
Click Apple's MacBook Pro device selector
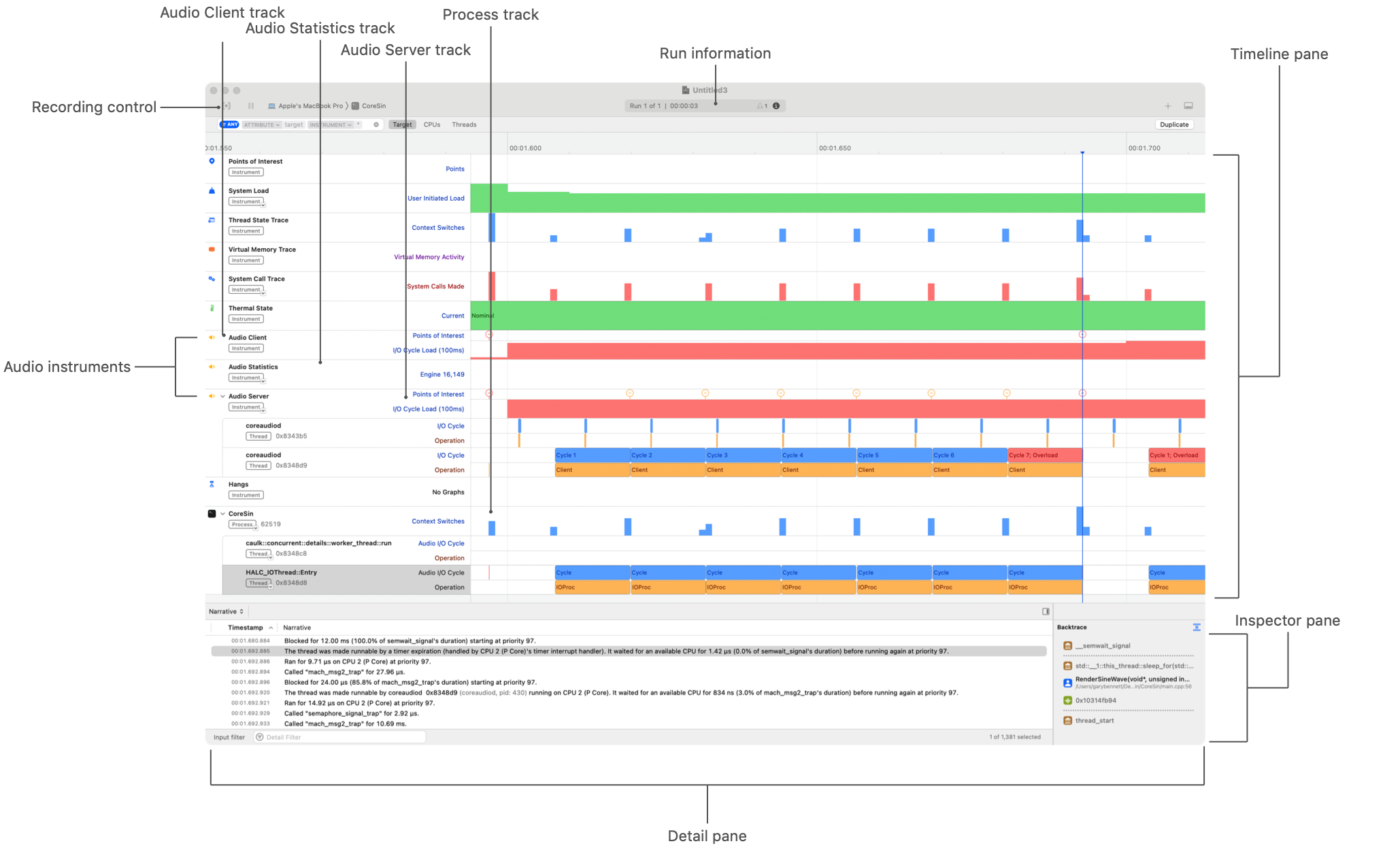pos(305,106)
